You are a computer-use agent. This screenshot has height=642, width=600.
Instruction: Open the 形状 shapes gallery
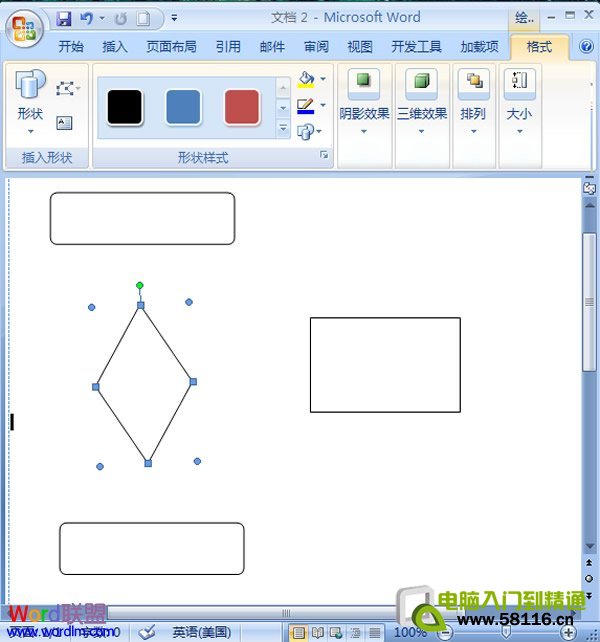(x=30, y=102)
